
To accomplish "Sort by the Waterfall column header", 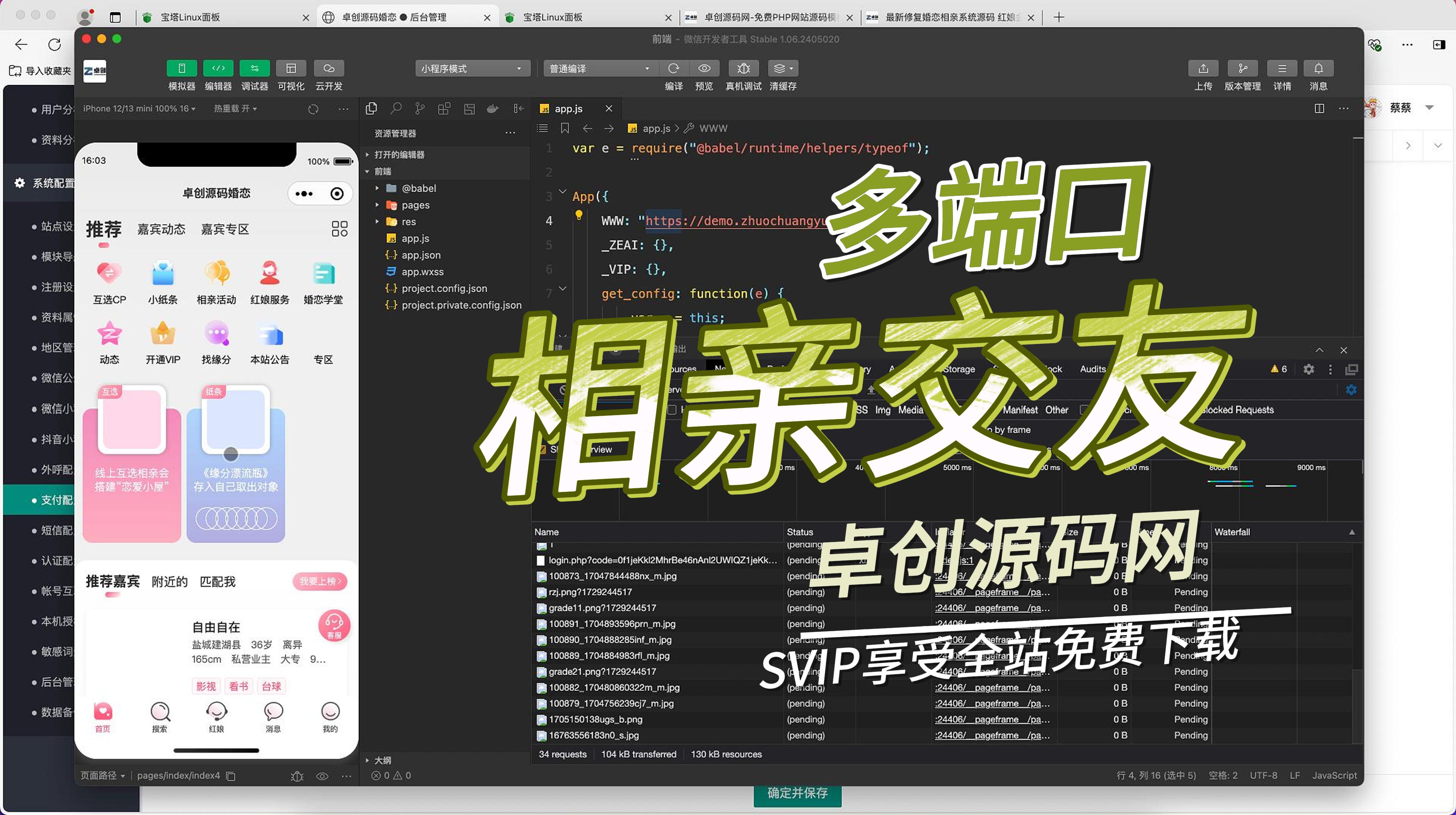I will coord(1284,532).
